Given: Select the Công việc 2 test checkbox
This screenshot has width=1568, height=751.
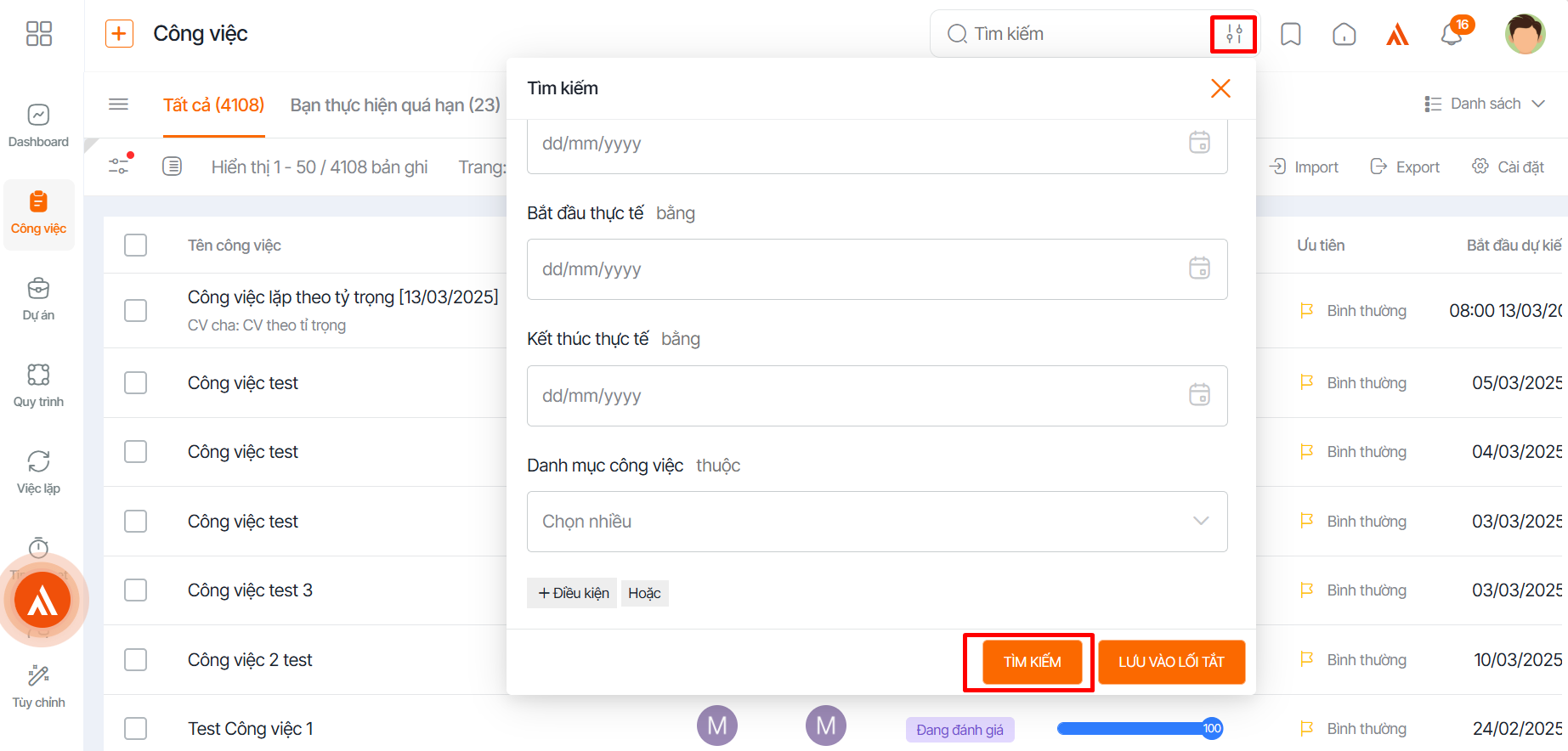Looking at the screenshot, I should [x=136, y=660].
